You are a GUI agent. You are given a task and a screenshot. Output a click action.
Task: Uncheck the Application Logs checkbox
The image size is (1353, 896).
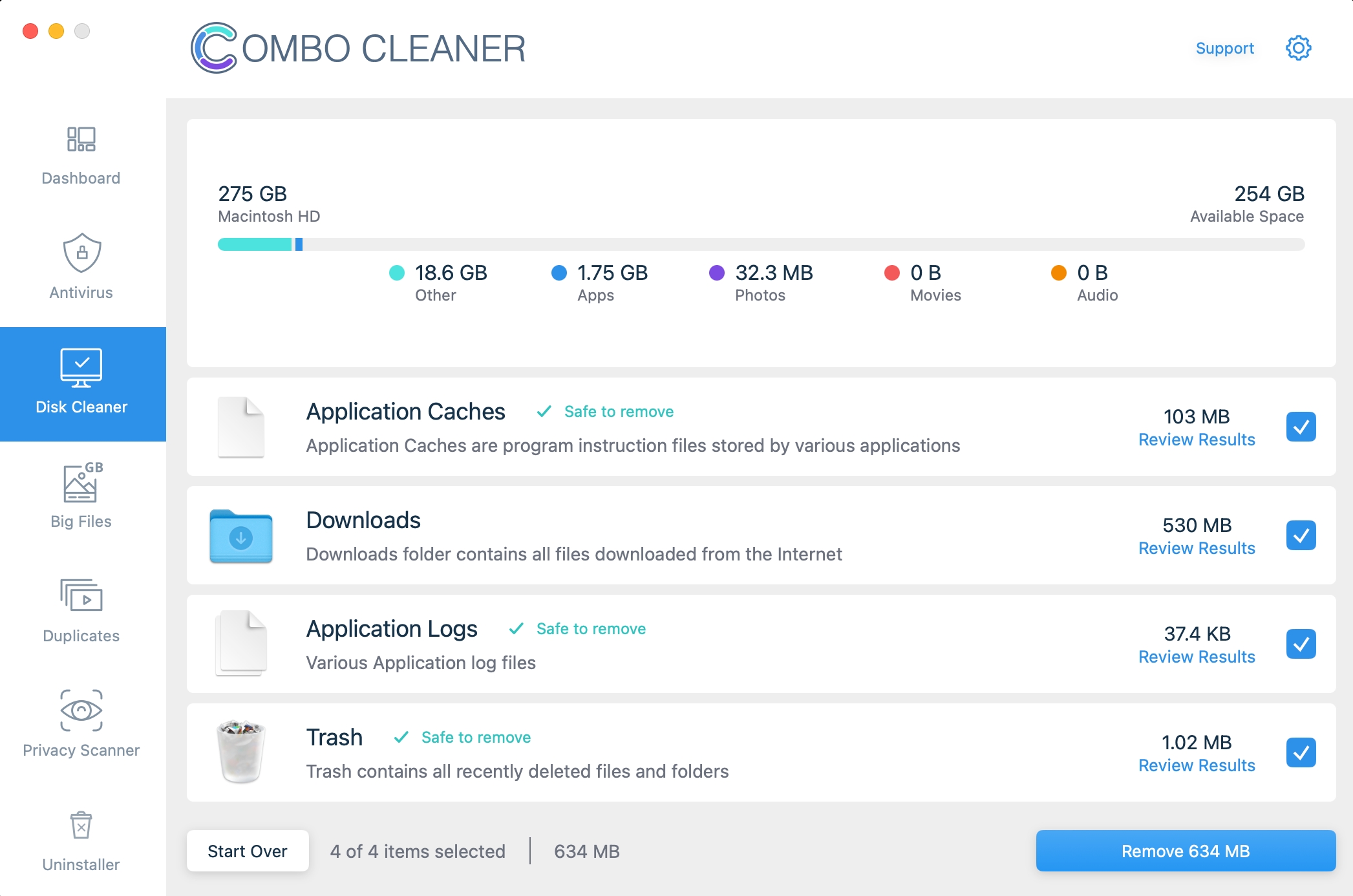click(1301, 644)
